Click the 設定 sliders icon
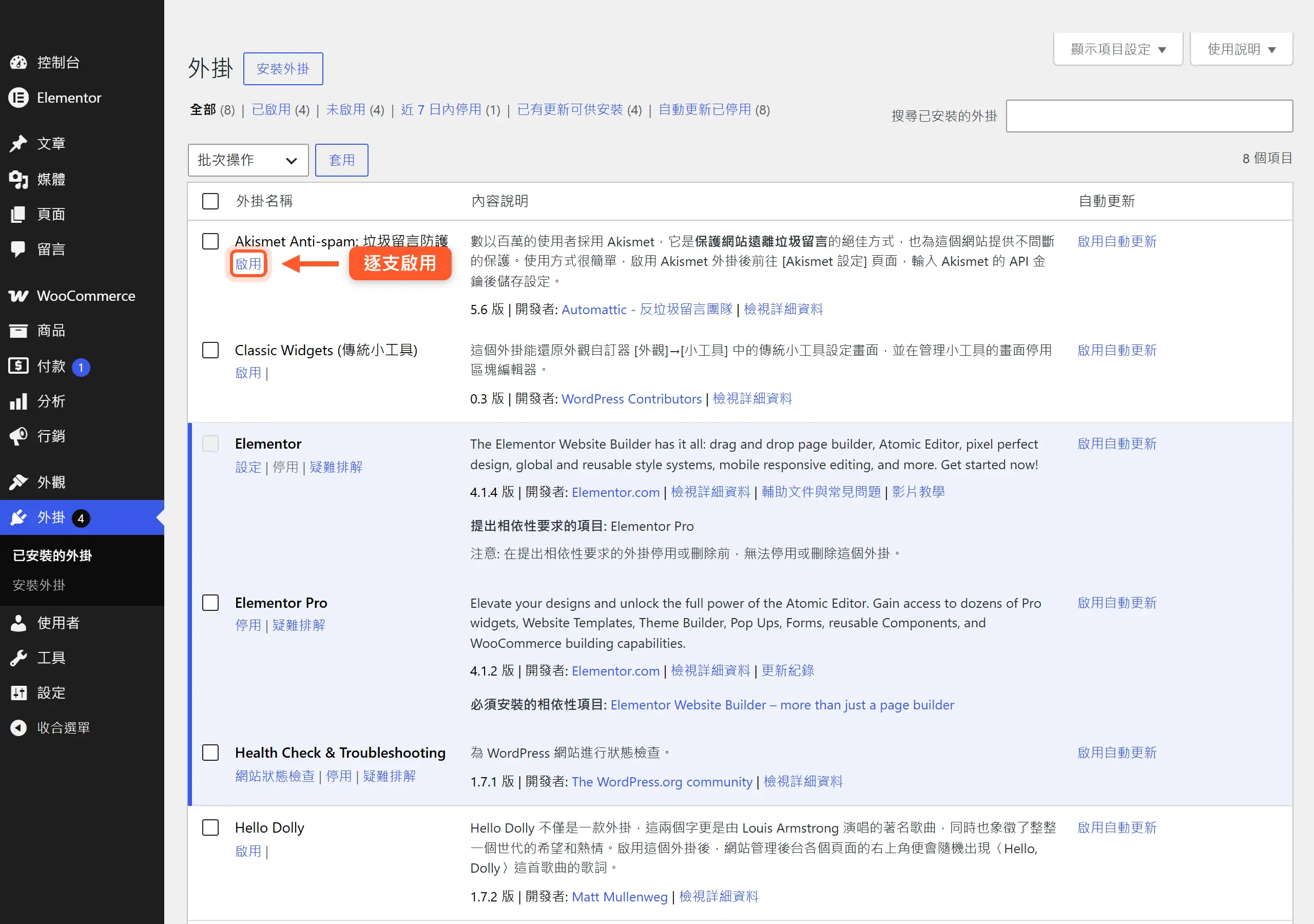The height and width of the screenshot is (924, 1314). coord(18,692)
